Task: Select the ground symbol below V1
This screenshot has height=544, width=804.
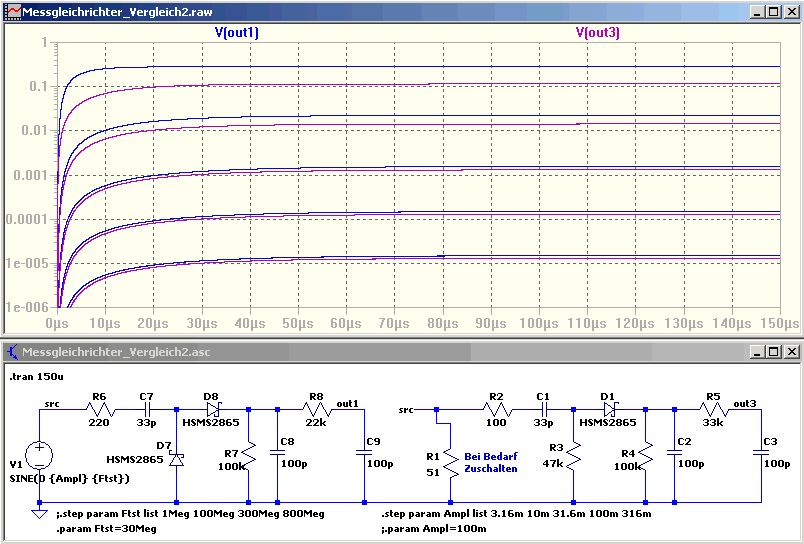Action: tap(39, 513)
